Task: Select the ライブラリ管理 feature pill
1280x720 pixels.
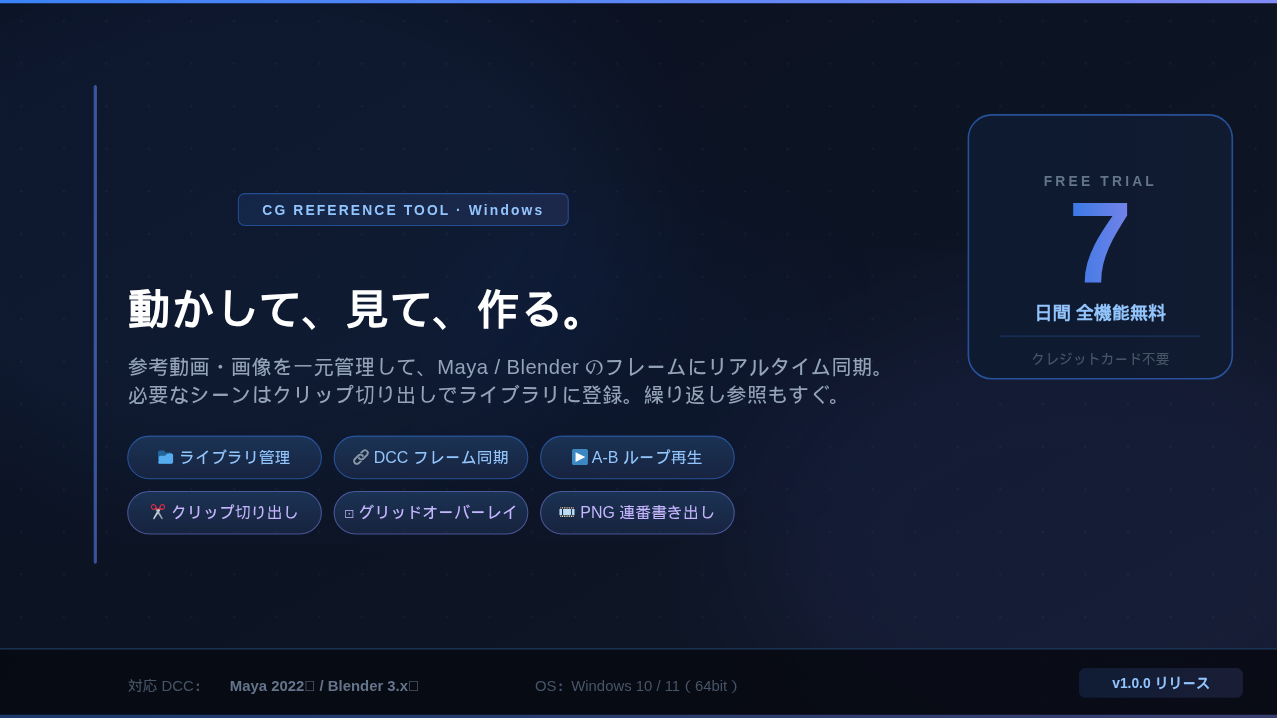Action: click(225, 457)
